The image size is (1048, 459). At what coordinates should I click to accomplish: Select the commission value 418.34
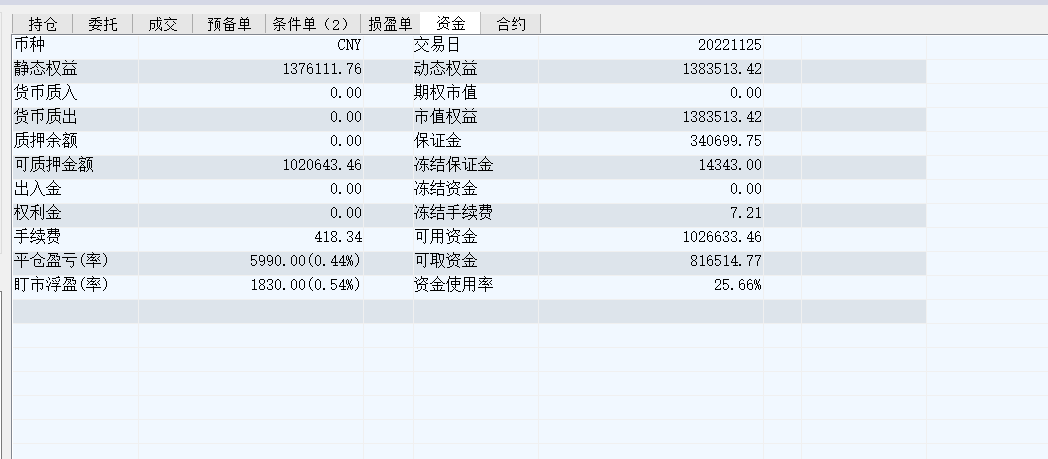(338, 237)
